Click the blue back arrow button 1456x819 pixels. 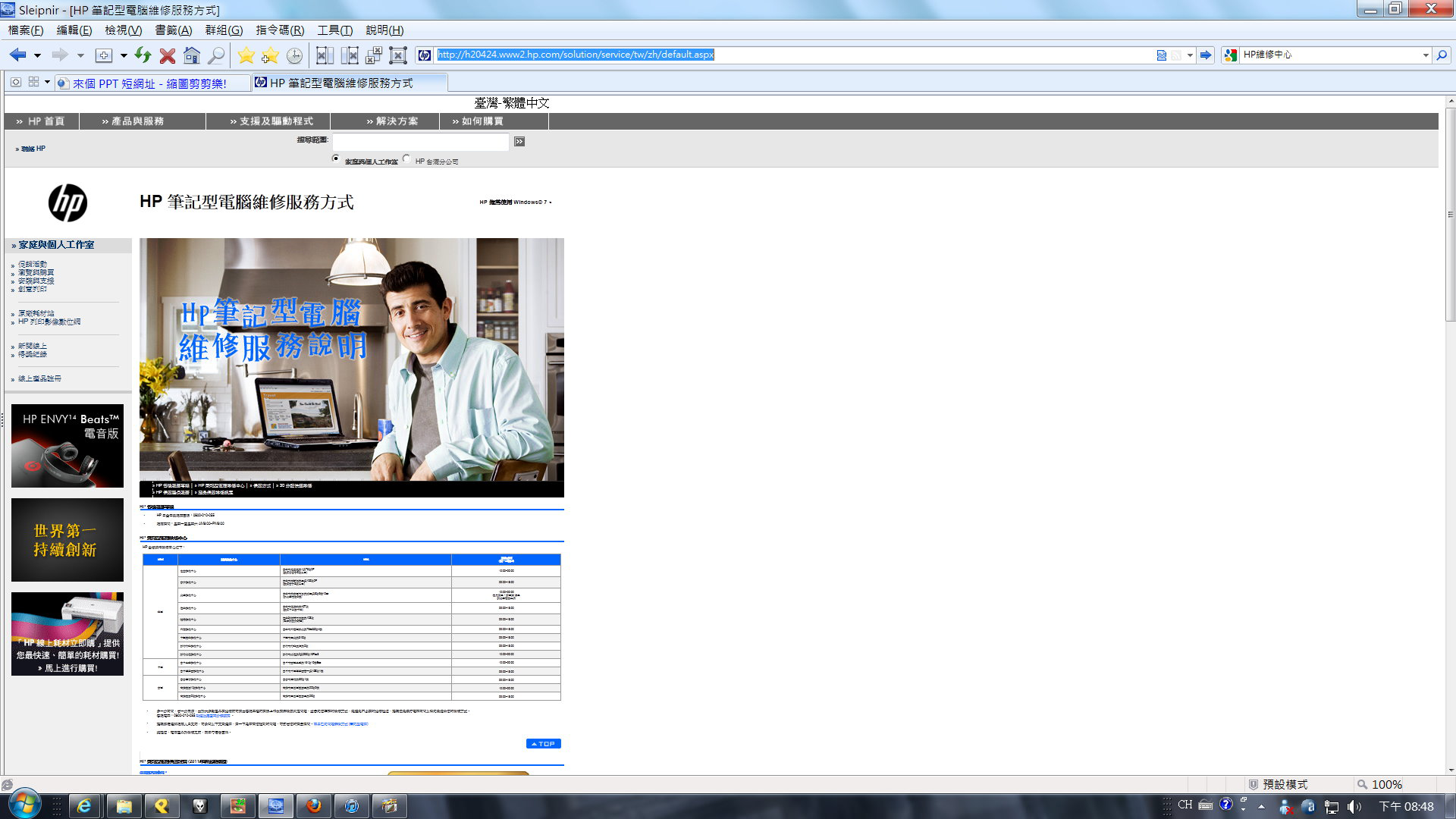click(x=17, y=55)
